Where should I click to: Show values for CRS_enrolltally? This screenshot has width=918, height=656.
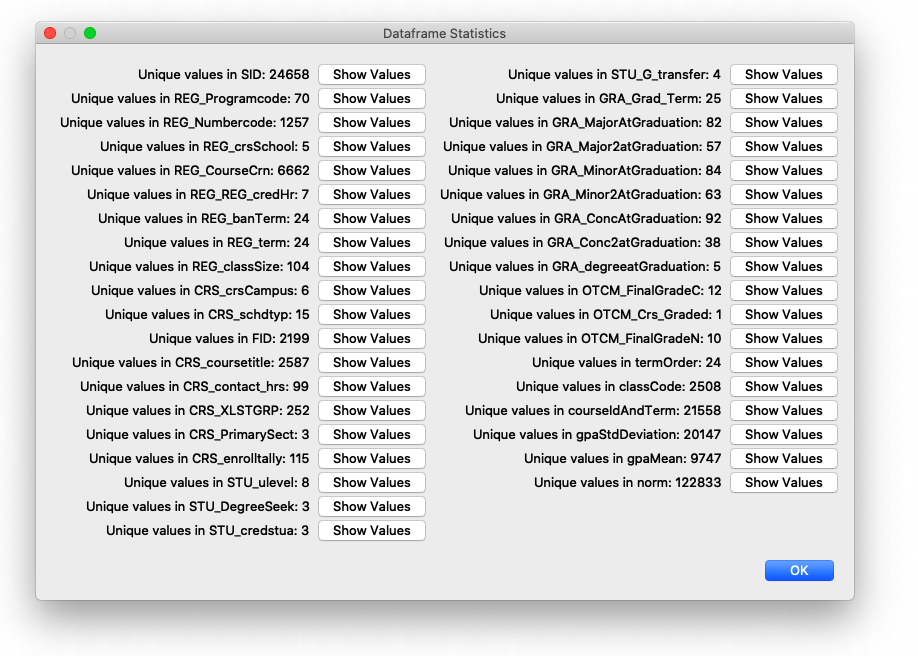pyautogui.click(x=371, y=458)
